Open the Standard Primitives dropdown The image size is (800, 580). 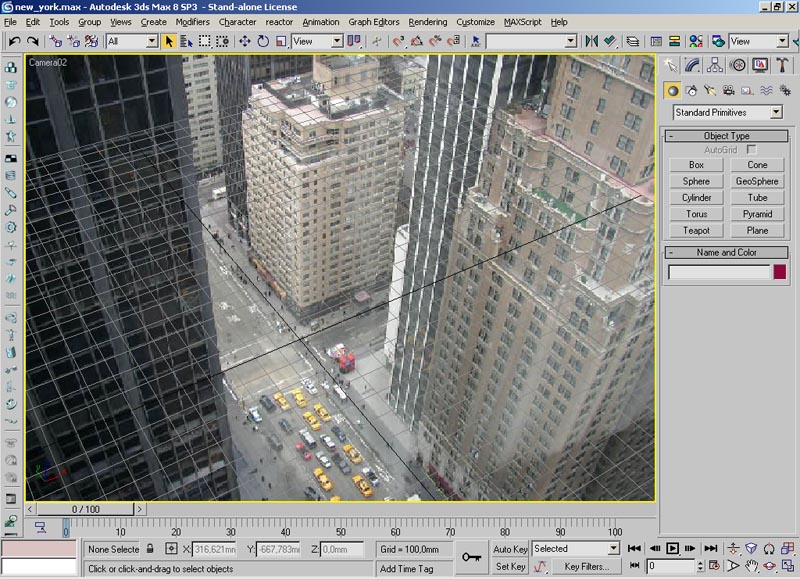727,113
